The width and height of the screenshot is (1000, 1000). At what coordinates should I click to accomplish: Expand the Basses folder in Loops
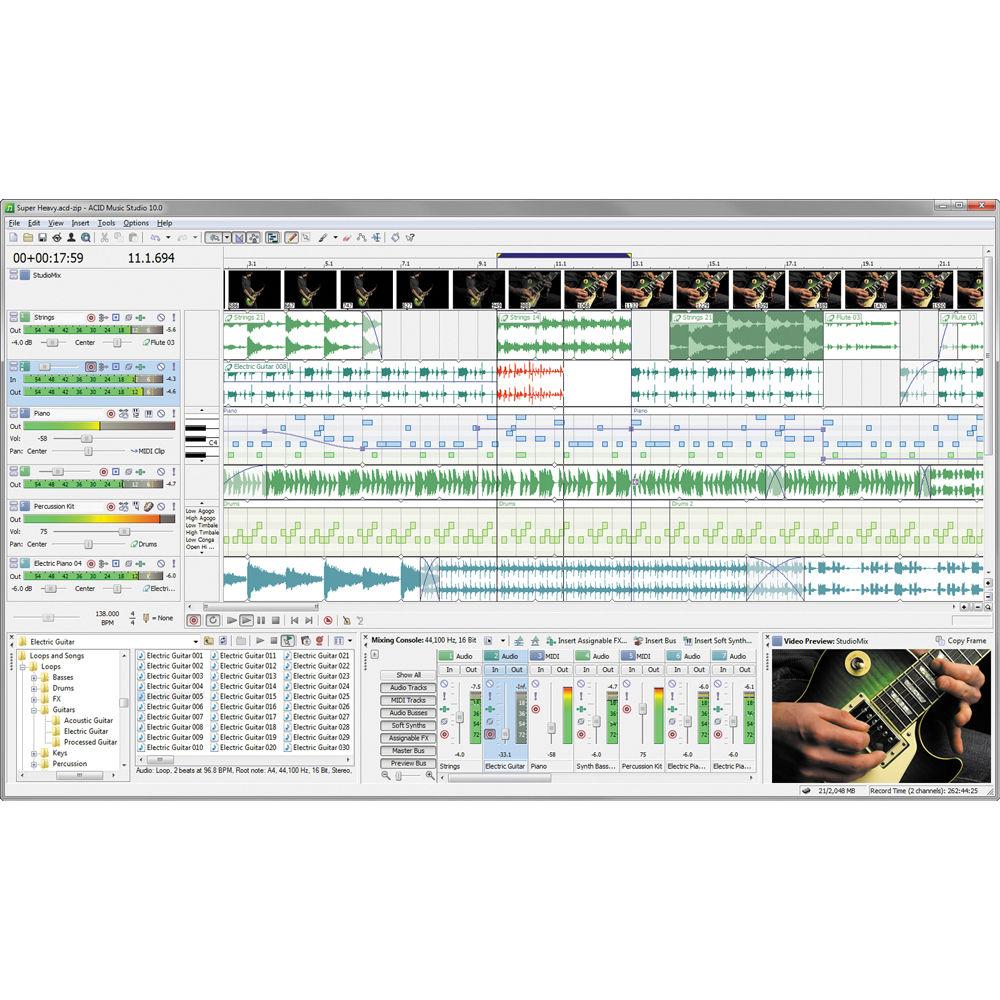[x=33, y=677]
